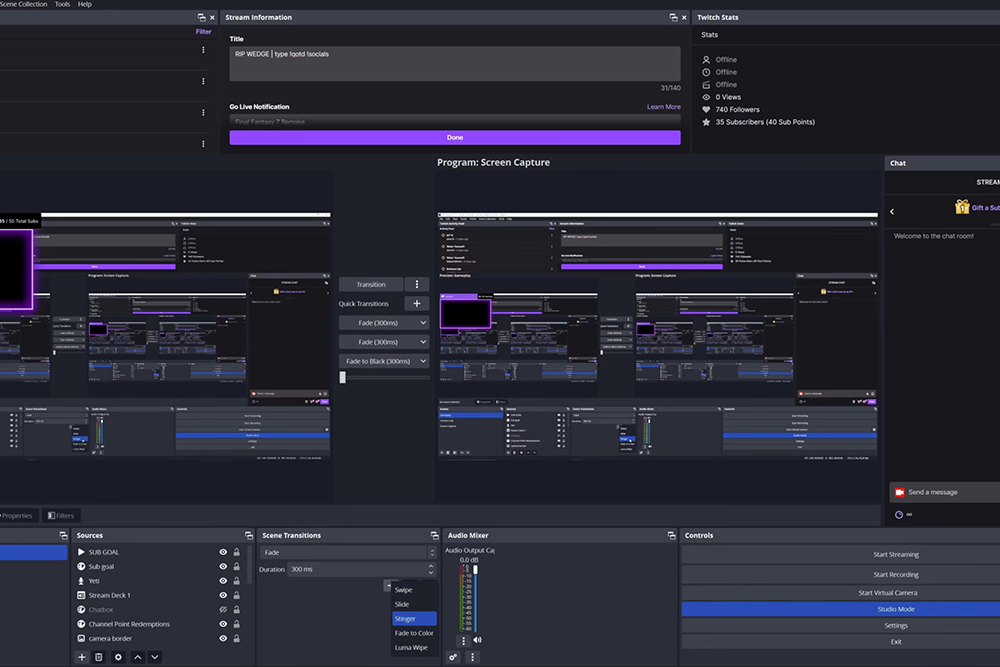
Task: Open the Transition three-dot options menu
Action: tap(416, 284)
